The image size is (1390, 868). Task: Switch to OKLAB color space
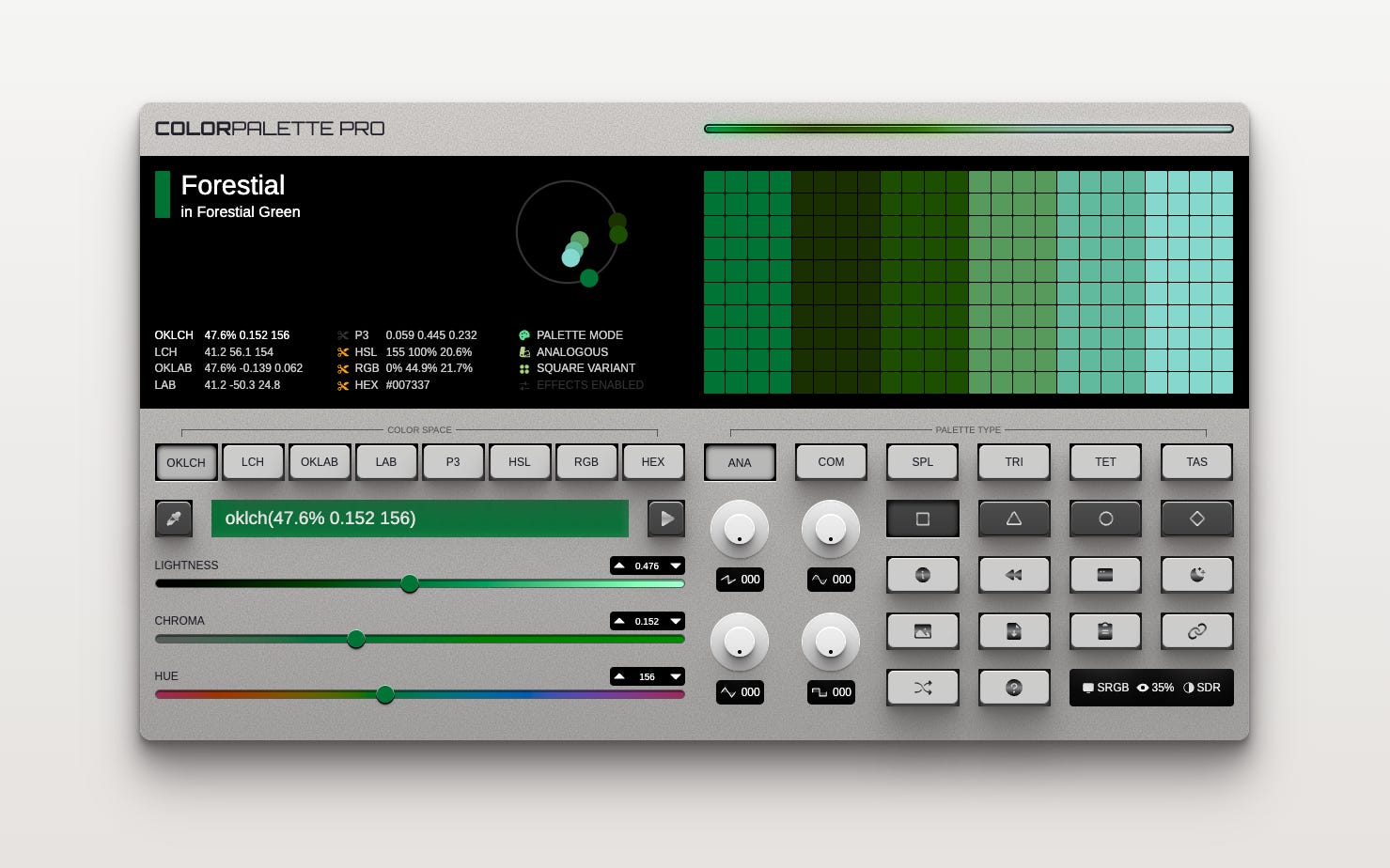click(x=320, y=462)
